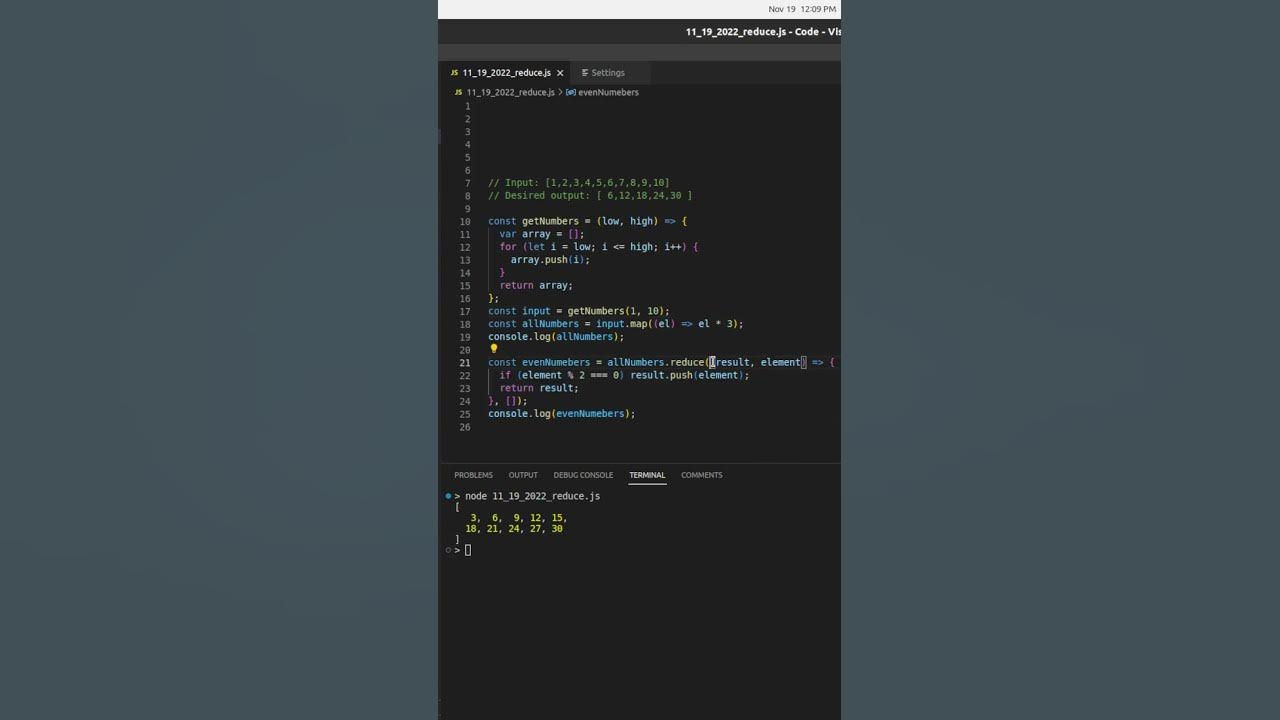The height and width of the screenshot is (720, 1280).
Task: Click 'console.log(evenNumebers);' on line 25
Action: pyautogui.click(x=562, y=414)
